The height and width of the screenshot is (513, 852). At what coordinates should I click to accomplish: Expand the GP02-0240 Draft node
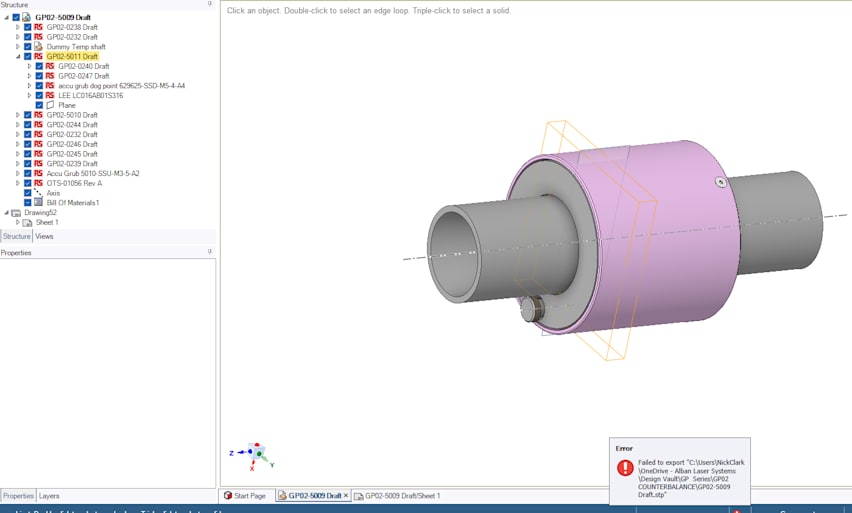tap(29, 66)
